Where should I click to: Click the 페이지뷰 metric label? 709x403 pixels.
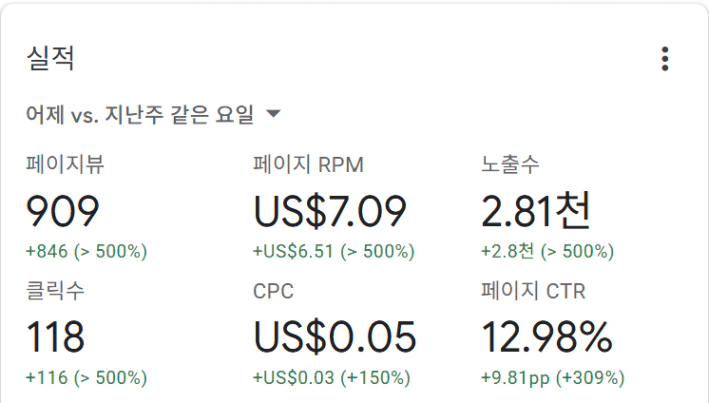coord(65,164)
